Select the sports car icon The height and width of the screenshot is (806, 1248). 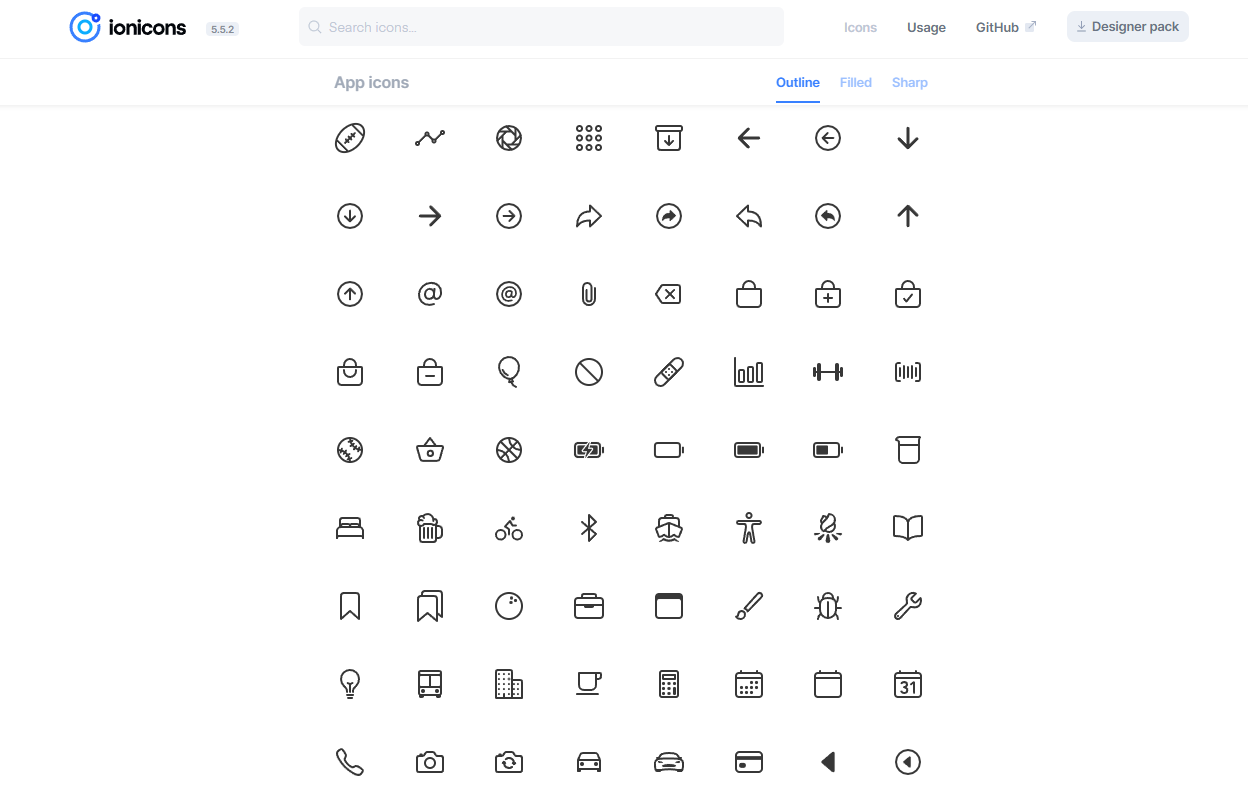pos(669,762)
